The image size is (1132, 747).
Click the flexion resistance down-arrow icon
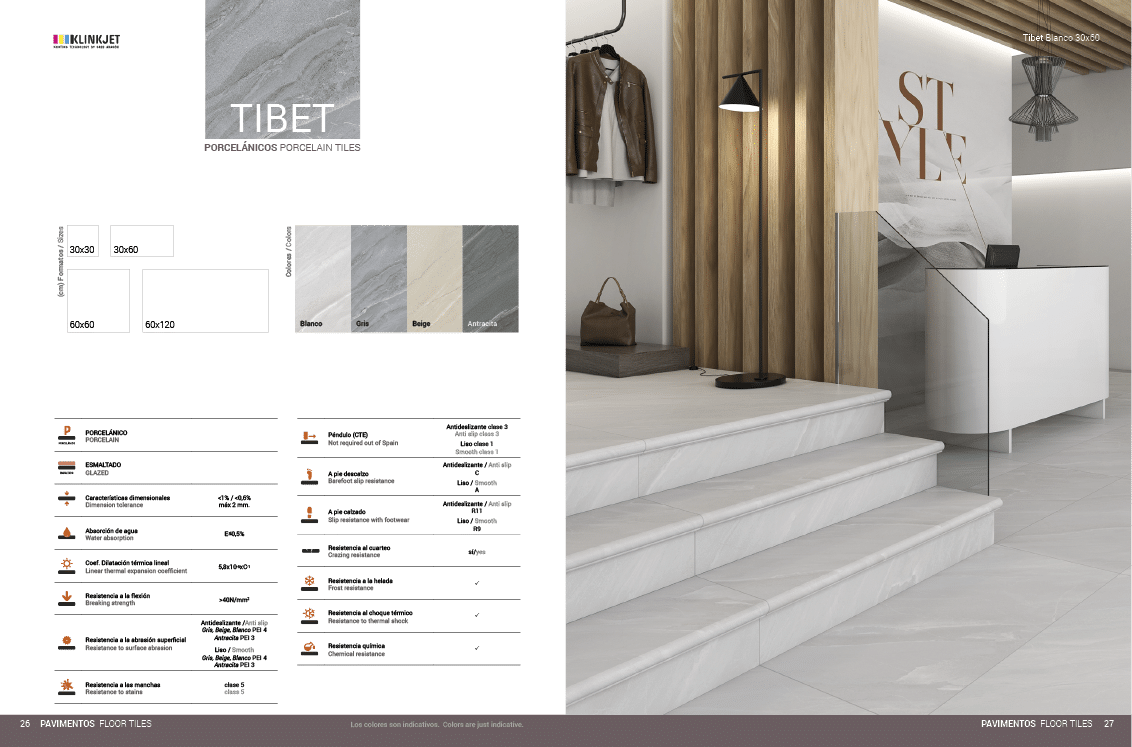pyautogui.click(x=68, y=599)
